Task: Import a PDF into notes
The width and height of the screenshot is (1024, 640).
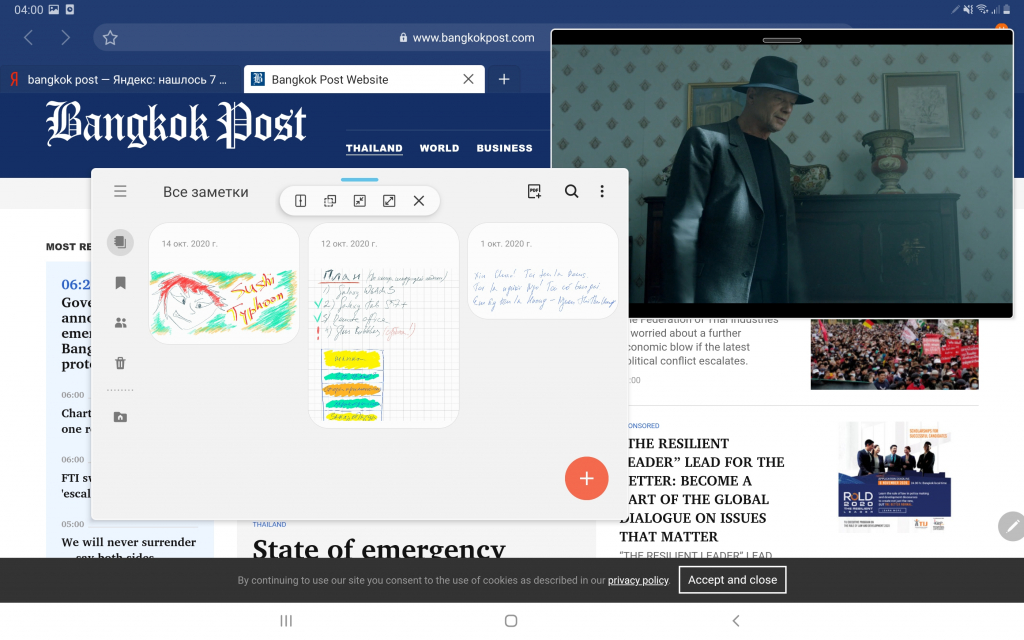Action: 534,191
